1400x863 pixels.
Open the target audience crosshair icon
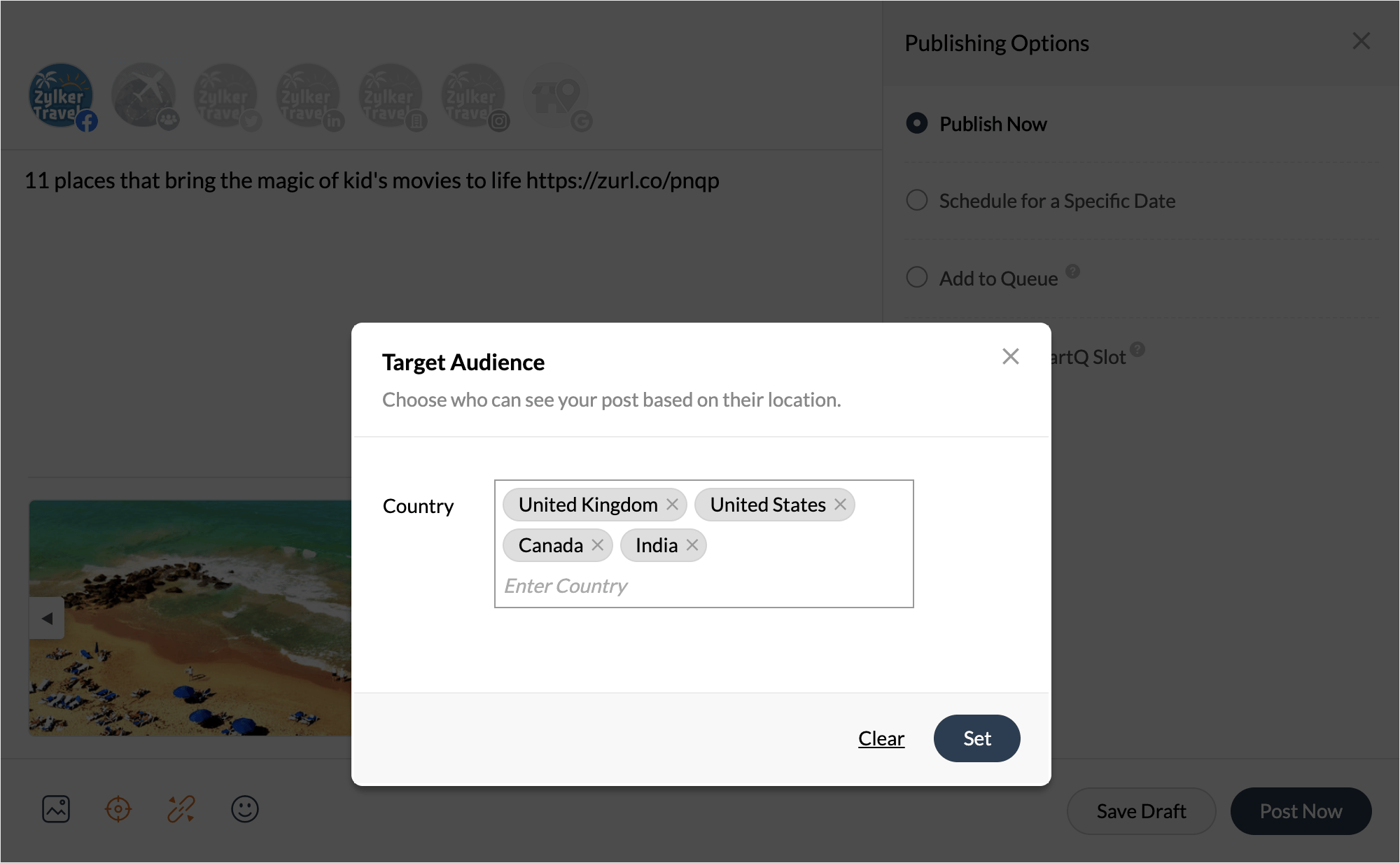coord(118,809)
